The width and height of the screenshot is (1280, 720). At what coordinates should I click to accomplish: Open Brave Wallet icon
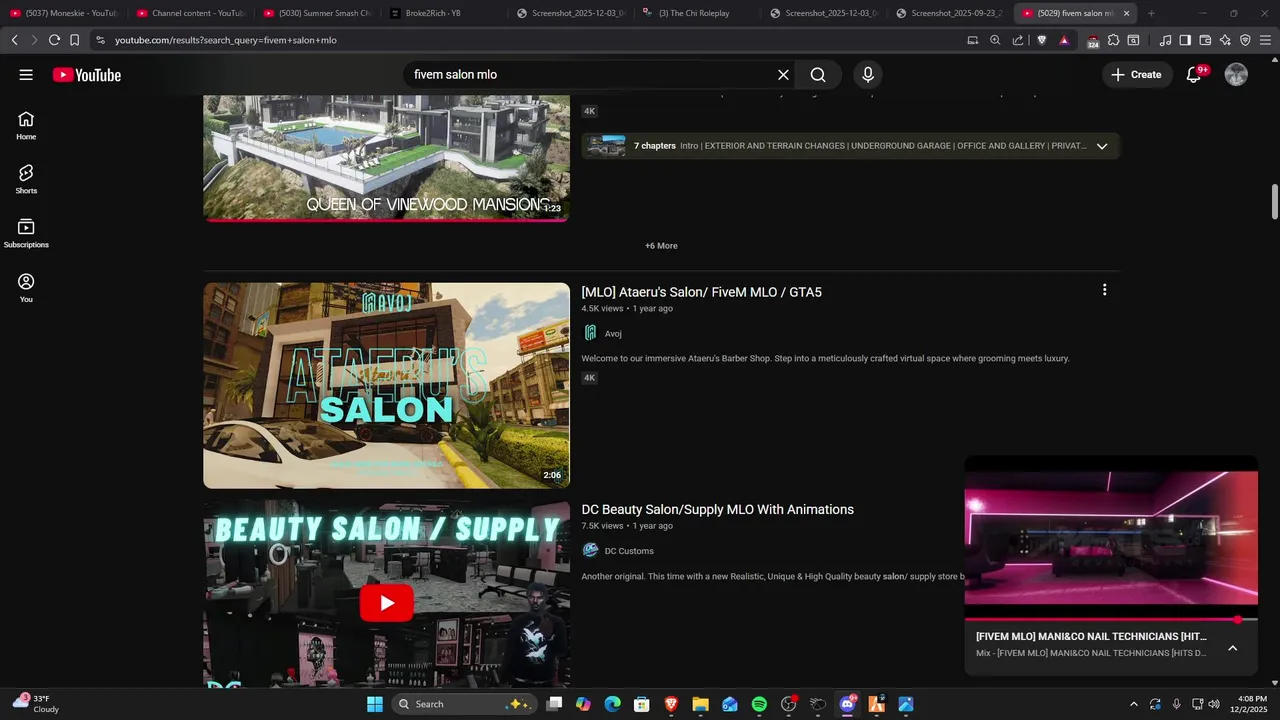[1205, 40]
